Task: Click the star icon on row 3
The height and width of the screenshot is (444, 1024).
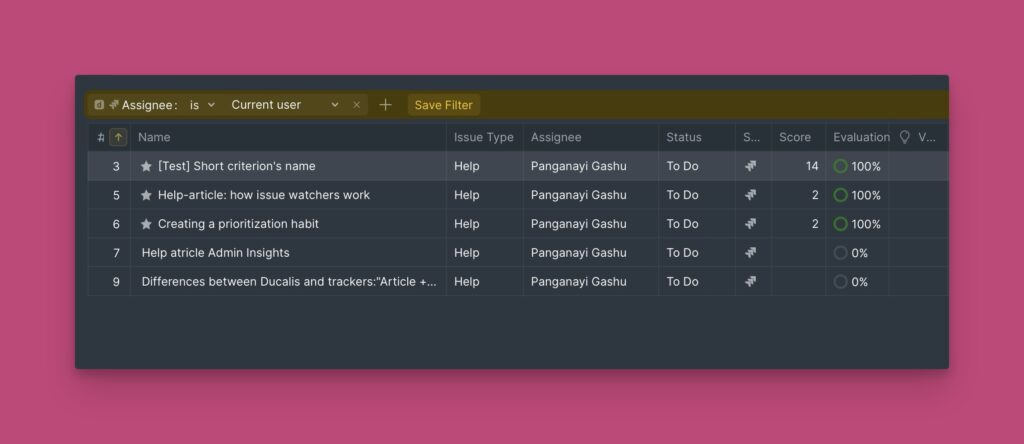Action: click(x=146, y=166)
